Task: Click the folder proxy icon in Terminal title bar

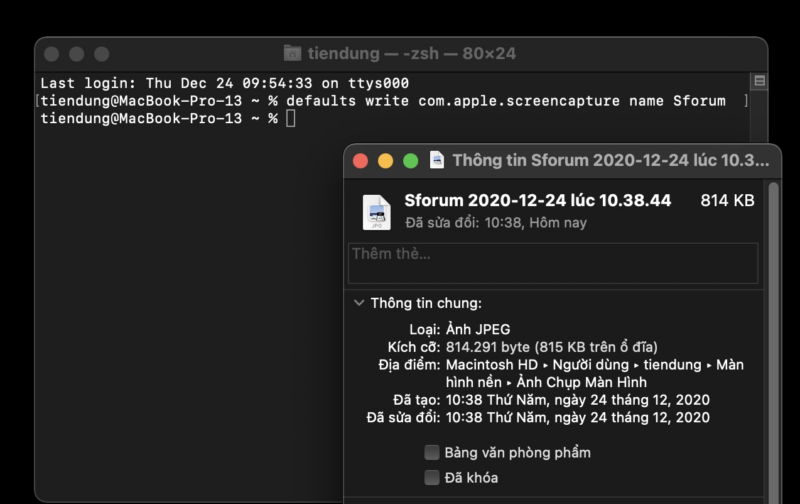Action: (x=292, y=53)
